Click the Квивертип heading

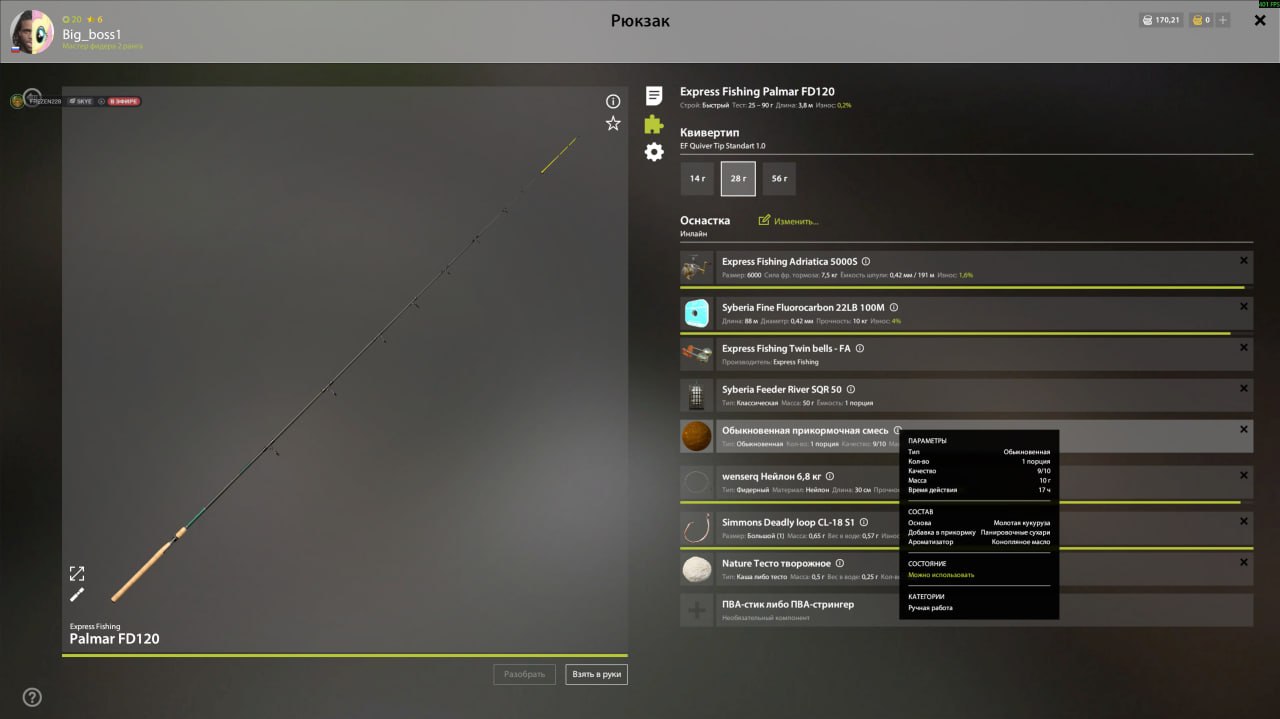click(x=709, y=132)
